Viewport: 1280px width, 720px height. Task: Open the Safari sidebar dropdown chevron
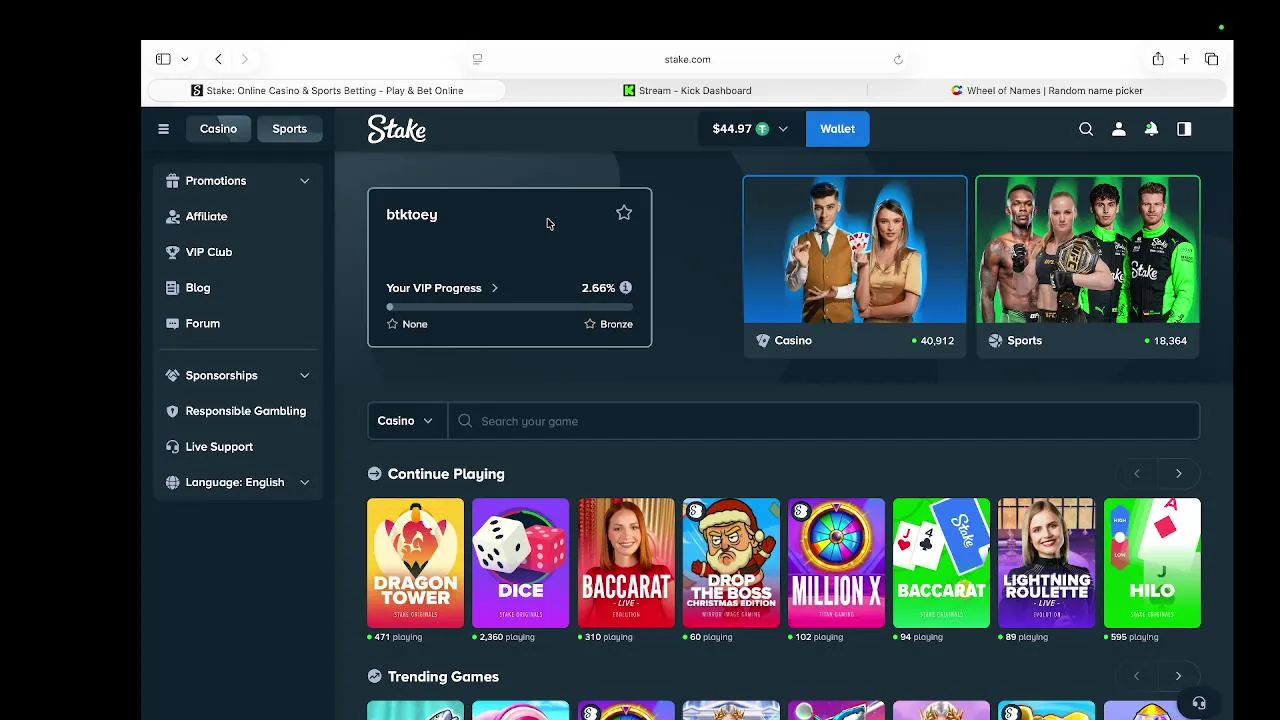pyautogui.click(x=185, y=59)
